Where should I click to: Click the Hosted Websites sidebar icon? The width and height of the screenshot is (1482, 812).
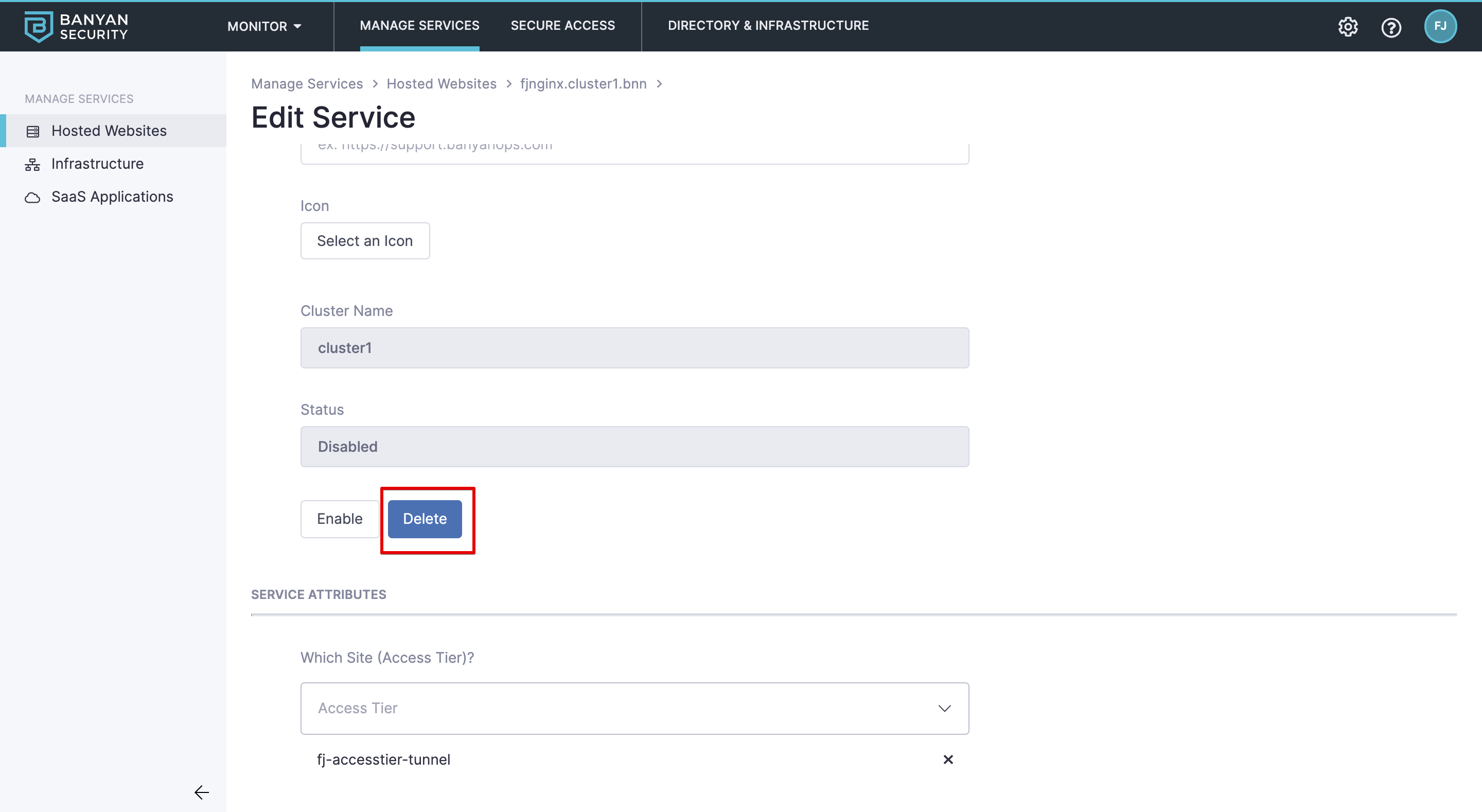click(x=33, y=131)
